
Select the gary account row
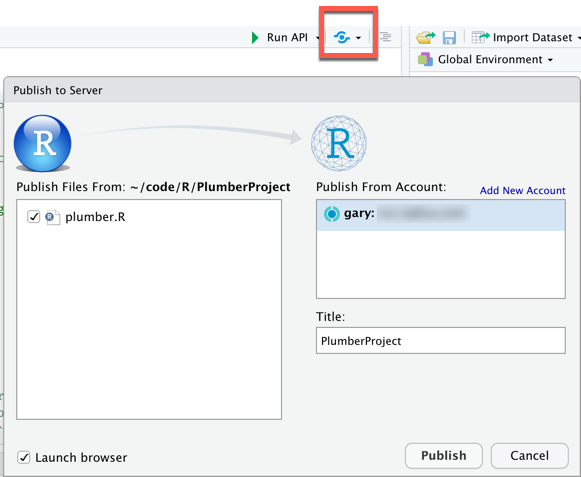tap(441, 215)
